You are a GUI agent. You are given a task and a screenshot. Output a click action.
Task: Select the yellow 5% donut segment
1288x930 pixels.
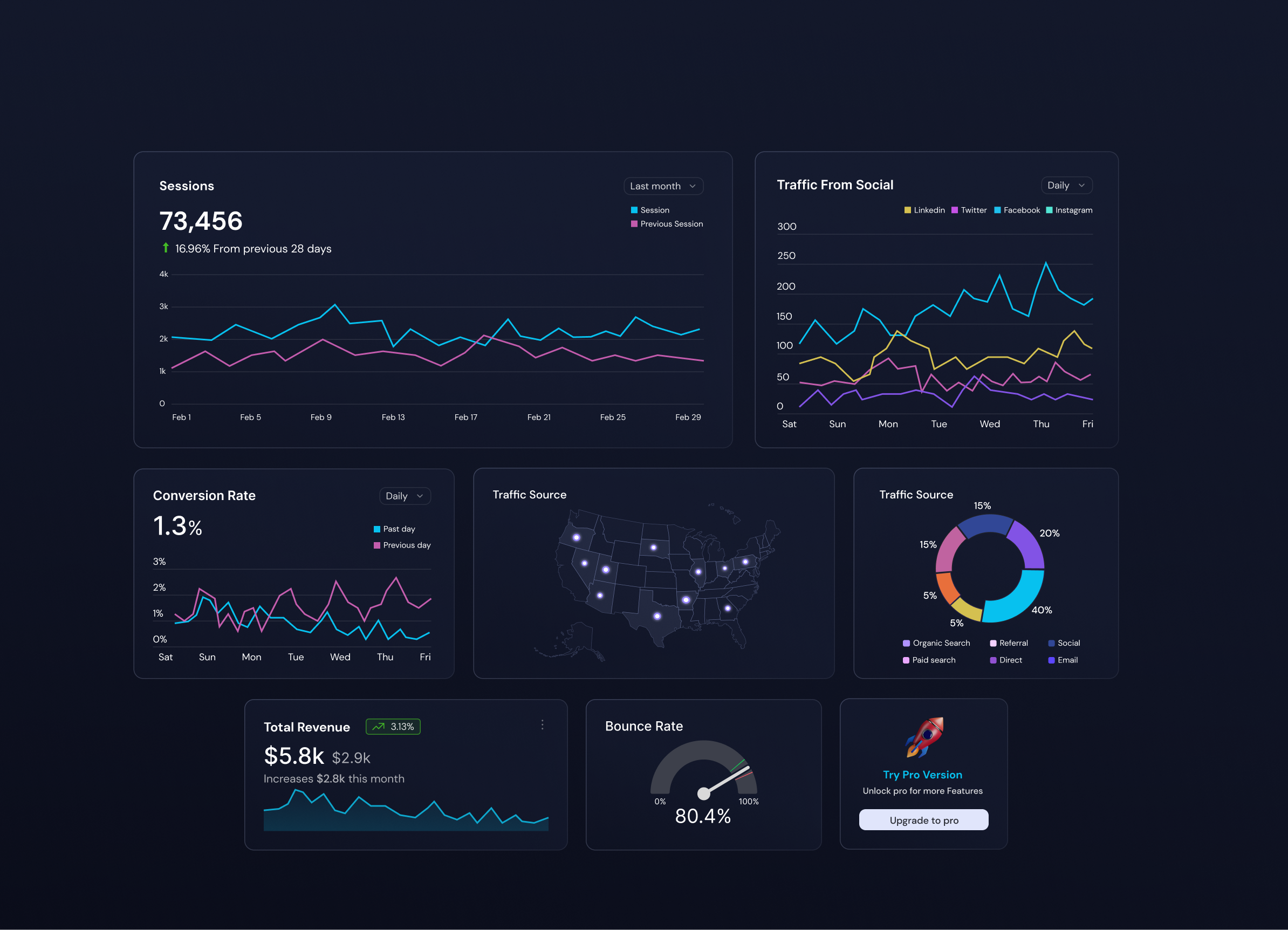[967, 610]
